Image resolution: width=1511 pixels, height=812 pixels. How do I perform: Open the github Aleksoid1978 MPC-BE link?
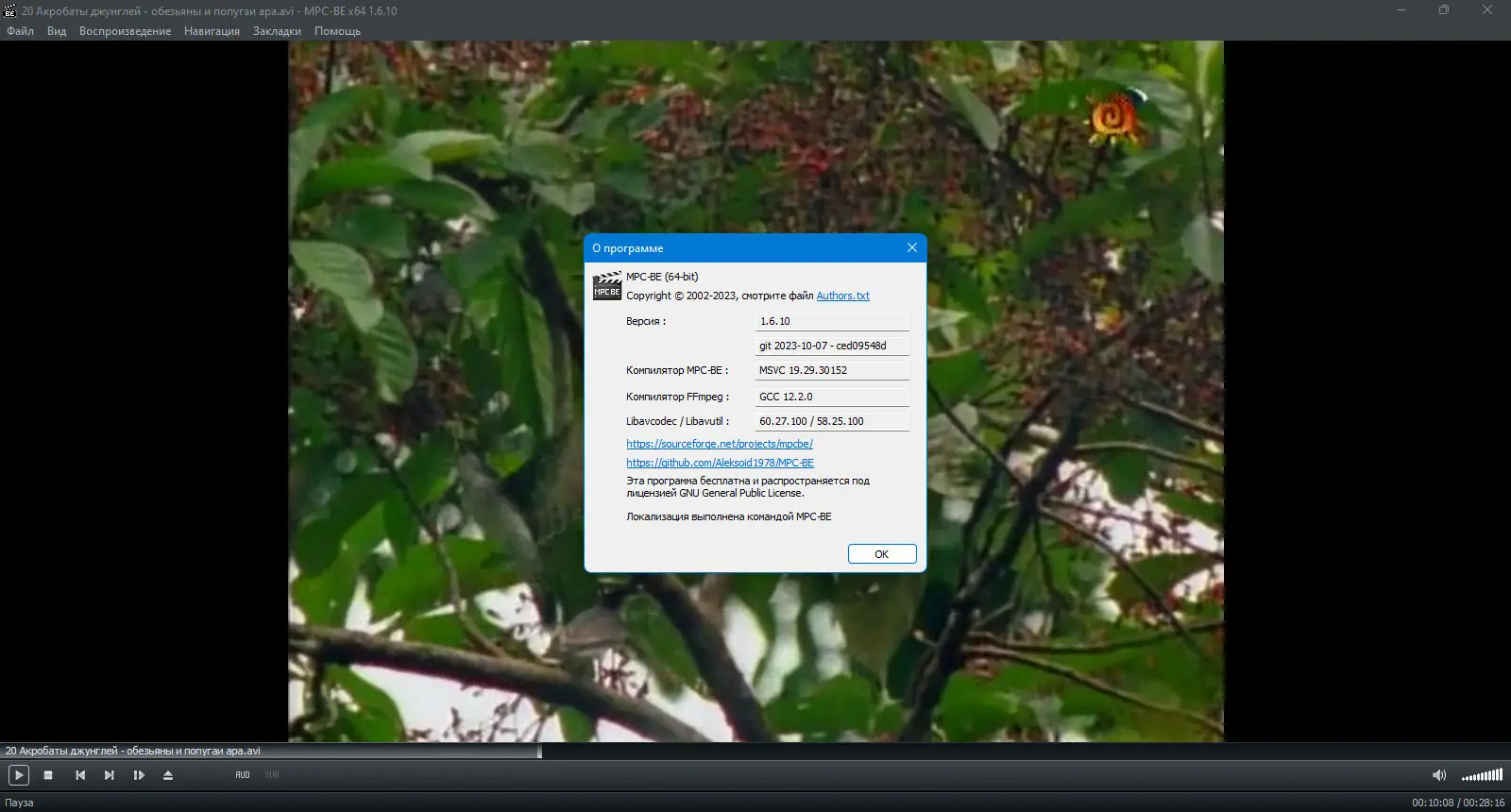(720, 463)
